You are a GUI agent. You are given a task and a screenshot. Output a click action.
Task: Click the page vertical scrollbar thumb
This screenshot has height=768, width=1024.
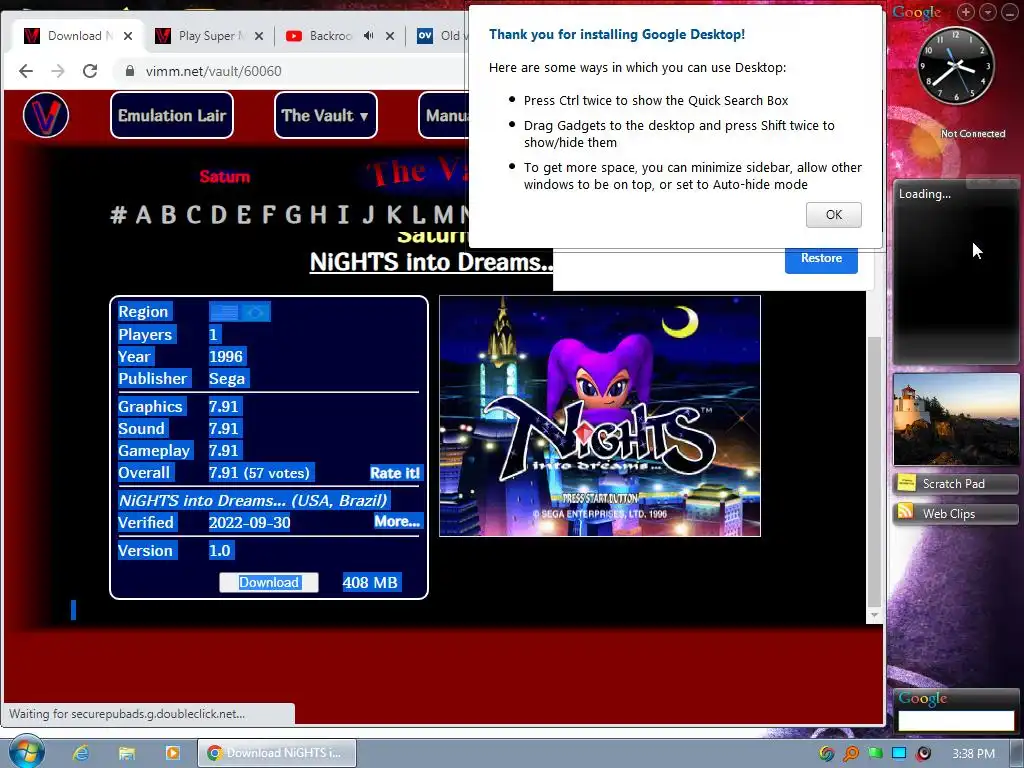pyautogui.click(x=874, y=472)
